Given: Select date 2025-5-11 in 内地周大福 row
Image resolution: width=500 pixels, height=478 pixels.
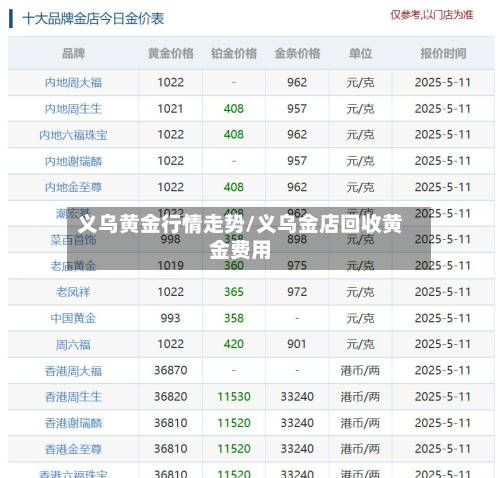Looking at the screenshot, I should click(443, 82).
